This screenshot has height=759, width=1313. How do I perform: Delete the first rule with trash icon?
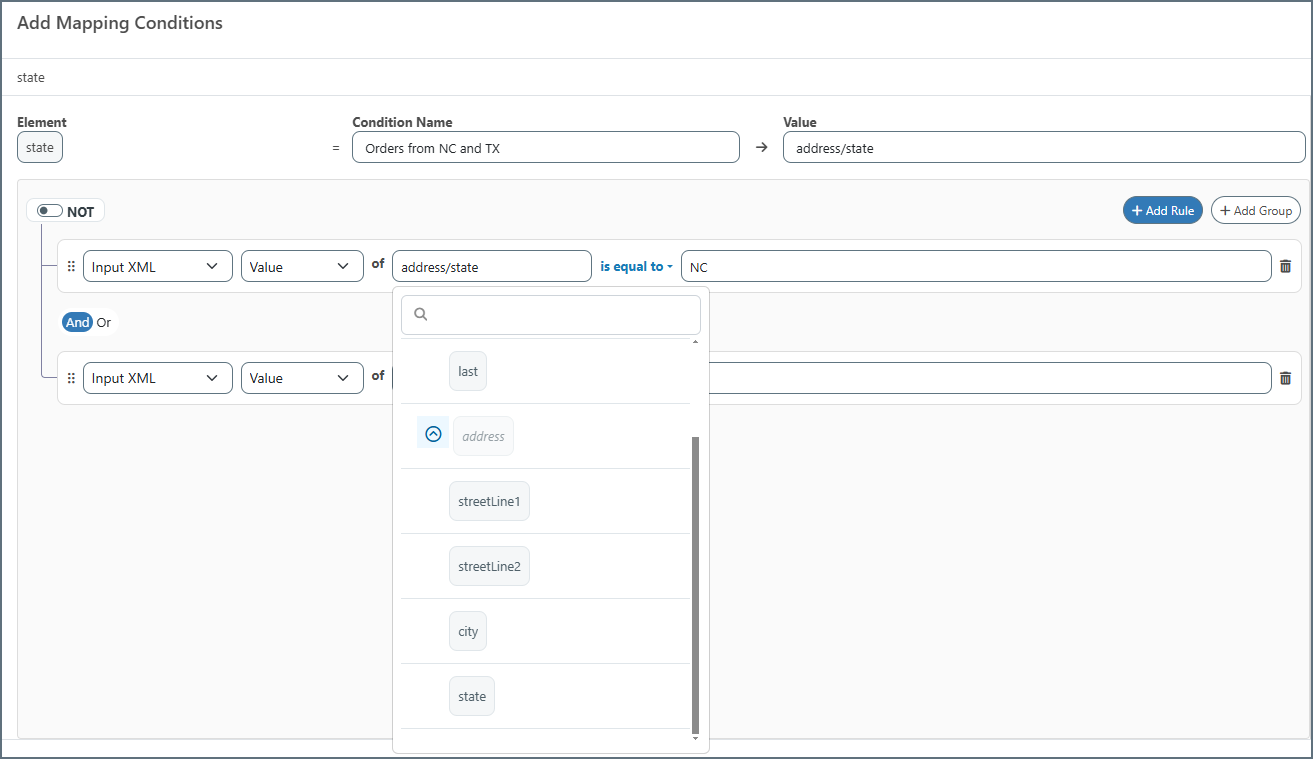[1285, 267]
